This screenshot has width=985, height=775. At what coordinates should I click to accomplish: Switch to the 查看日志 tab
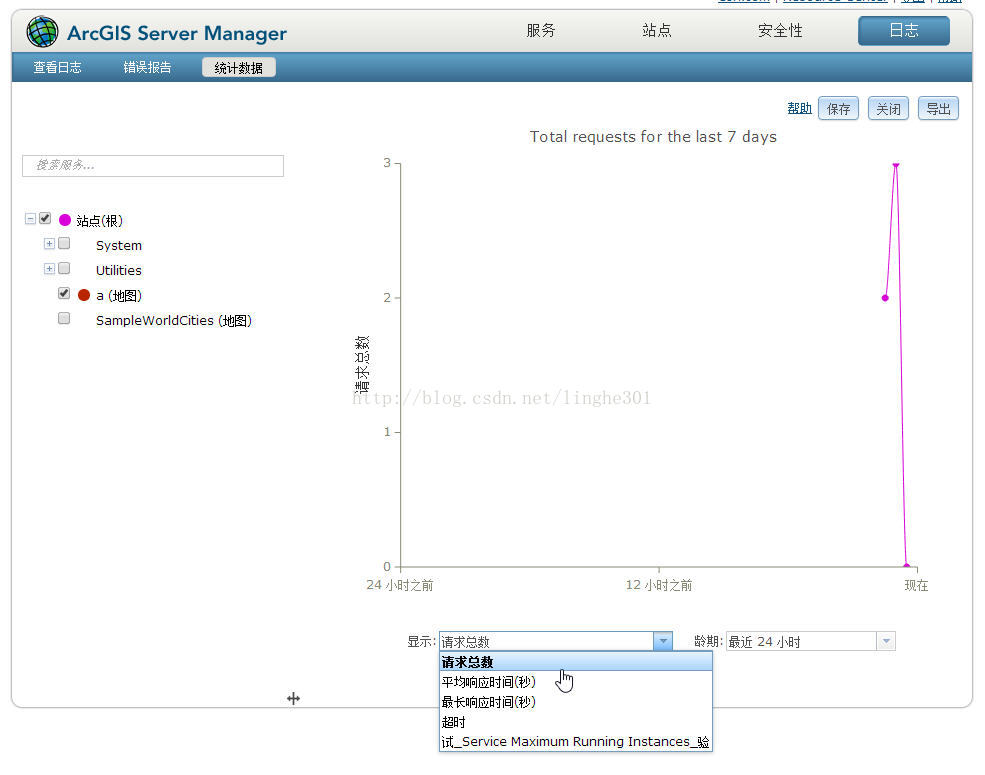[x=57, y=68]
